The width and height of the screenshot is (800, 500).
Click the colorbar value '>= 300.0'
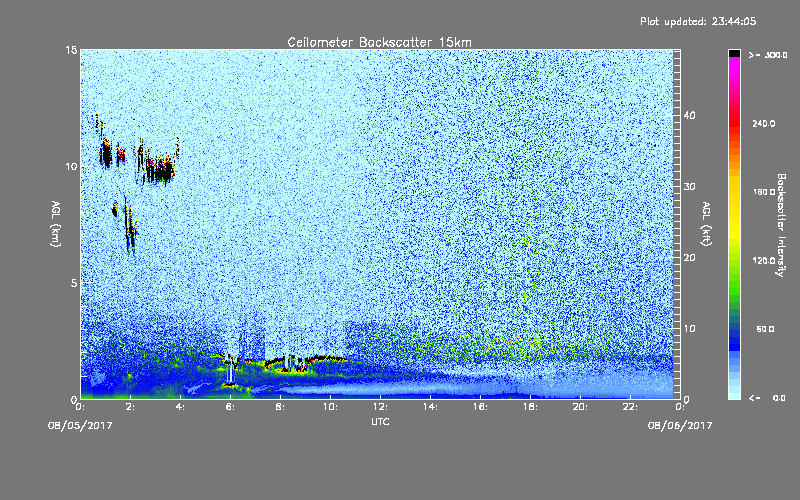(768, 55)
